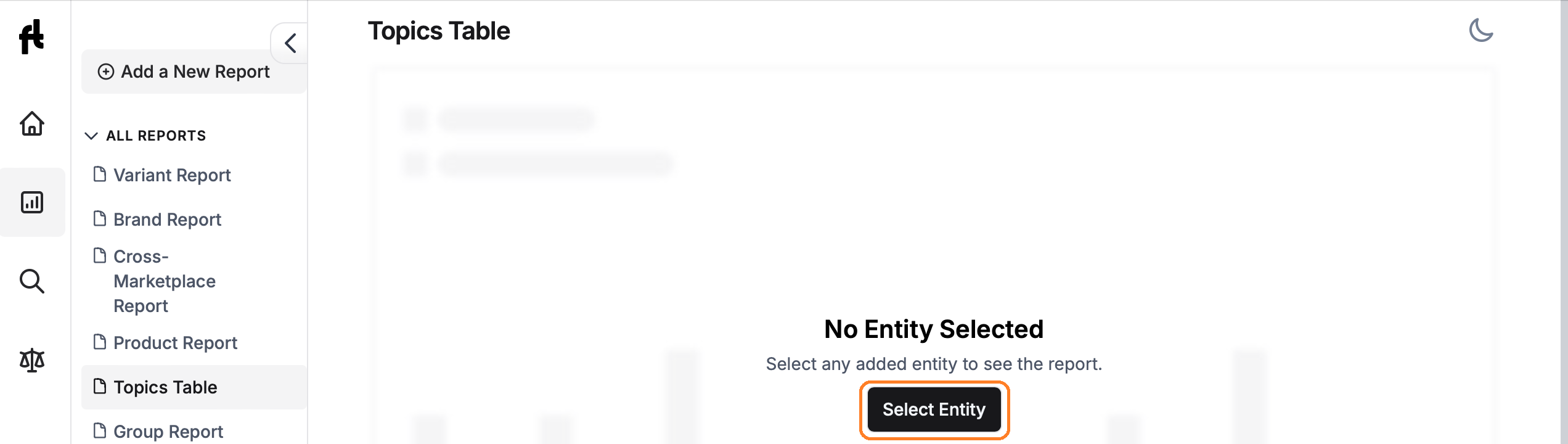Open the Home section icon

(x=32, y=123)
